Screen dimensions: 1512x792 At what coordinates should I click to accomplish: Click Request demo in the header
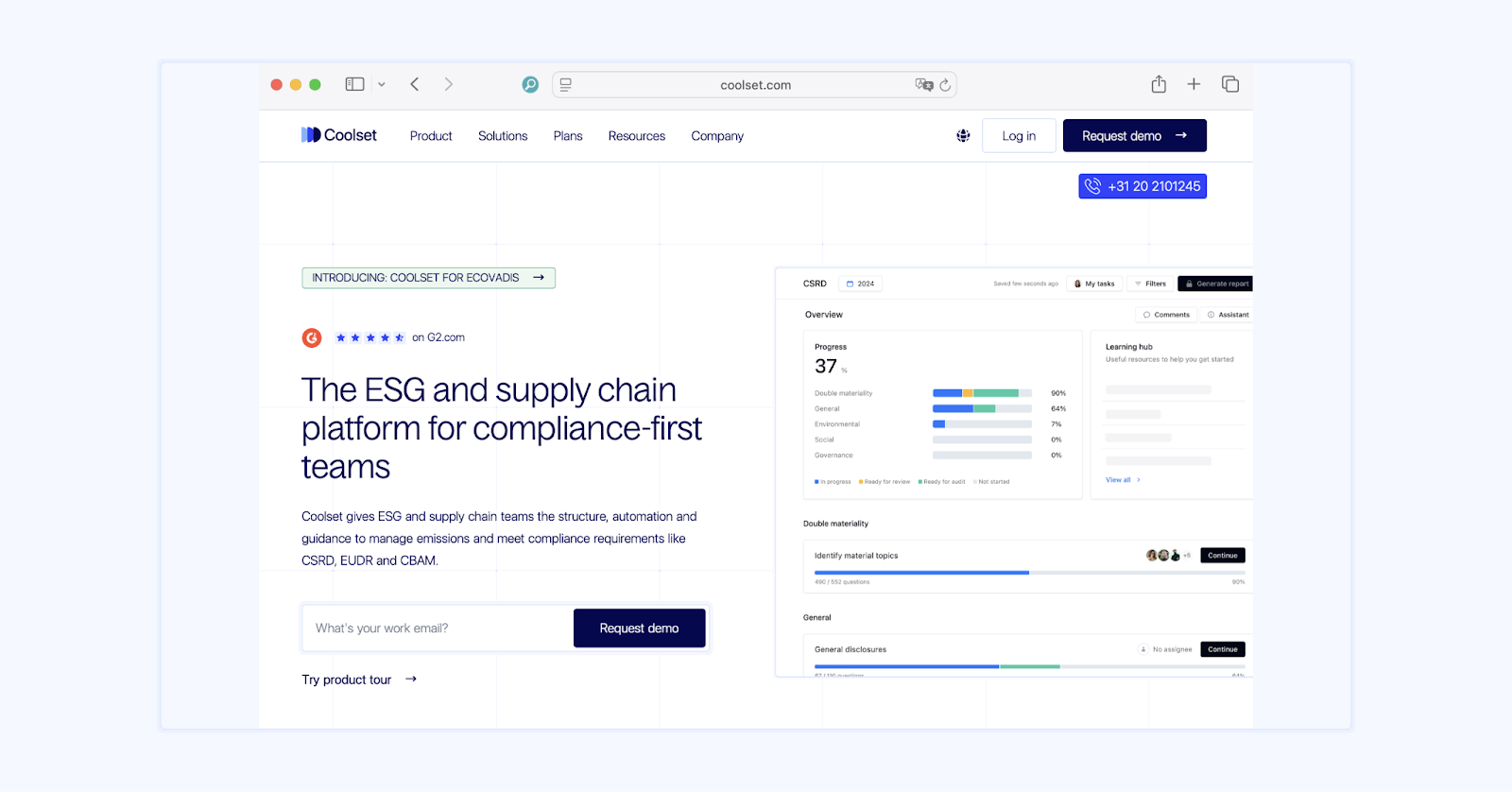click(x=1135, y=135)
